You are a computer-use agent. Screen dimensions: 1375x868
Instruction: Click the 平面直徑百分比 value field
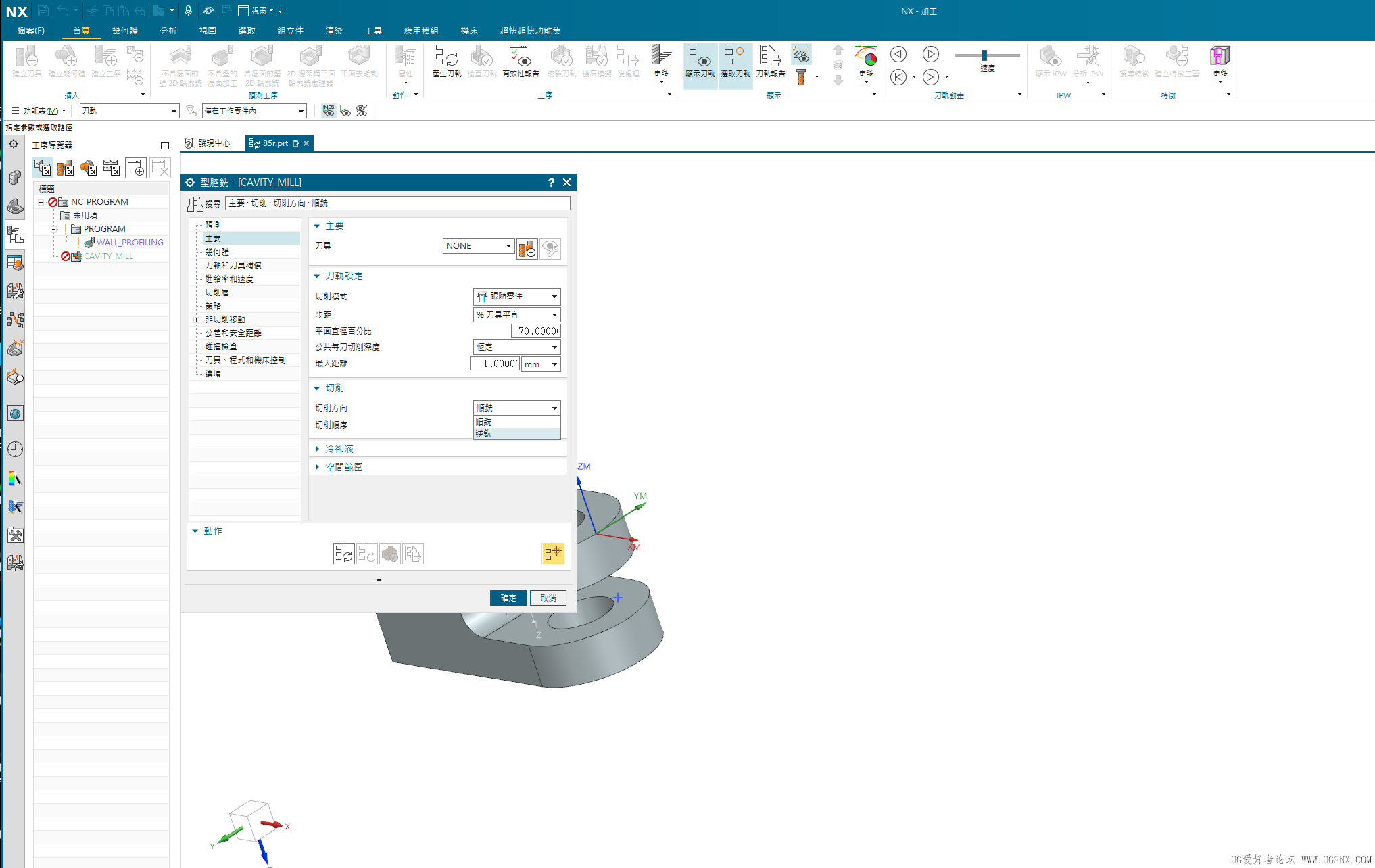pyautogui.click(x=536, y=331)
